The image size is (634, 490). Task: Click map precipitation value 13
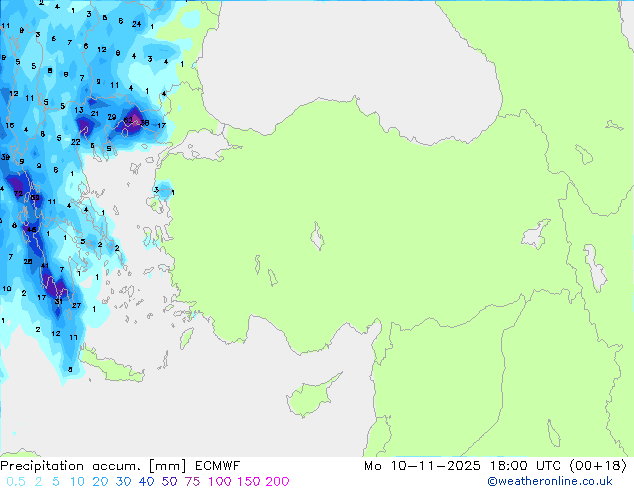[79, 110]
